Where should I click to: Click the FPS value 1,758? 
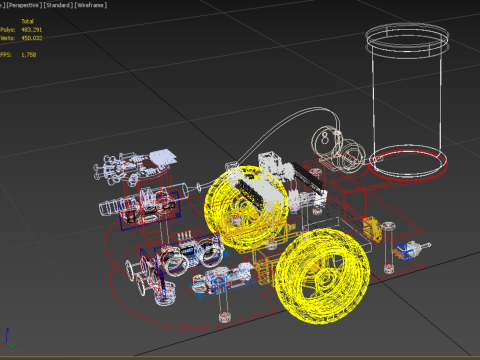click(29, 55)
